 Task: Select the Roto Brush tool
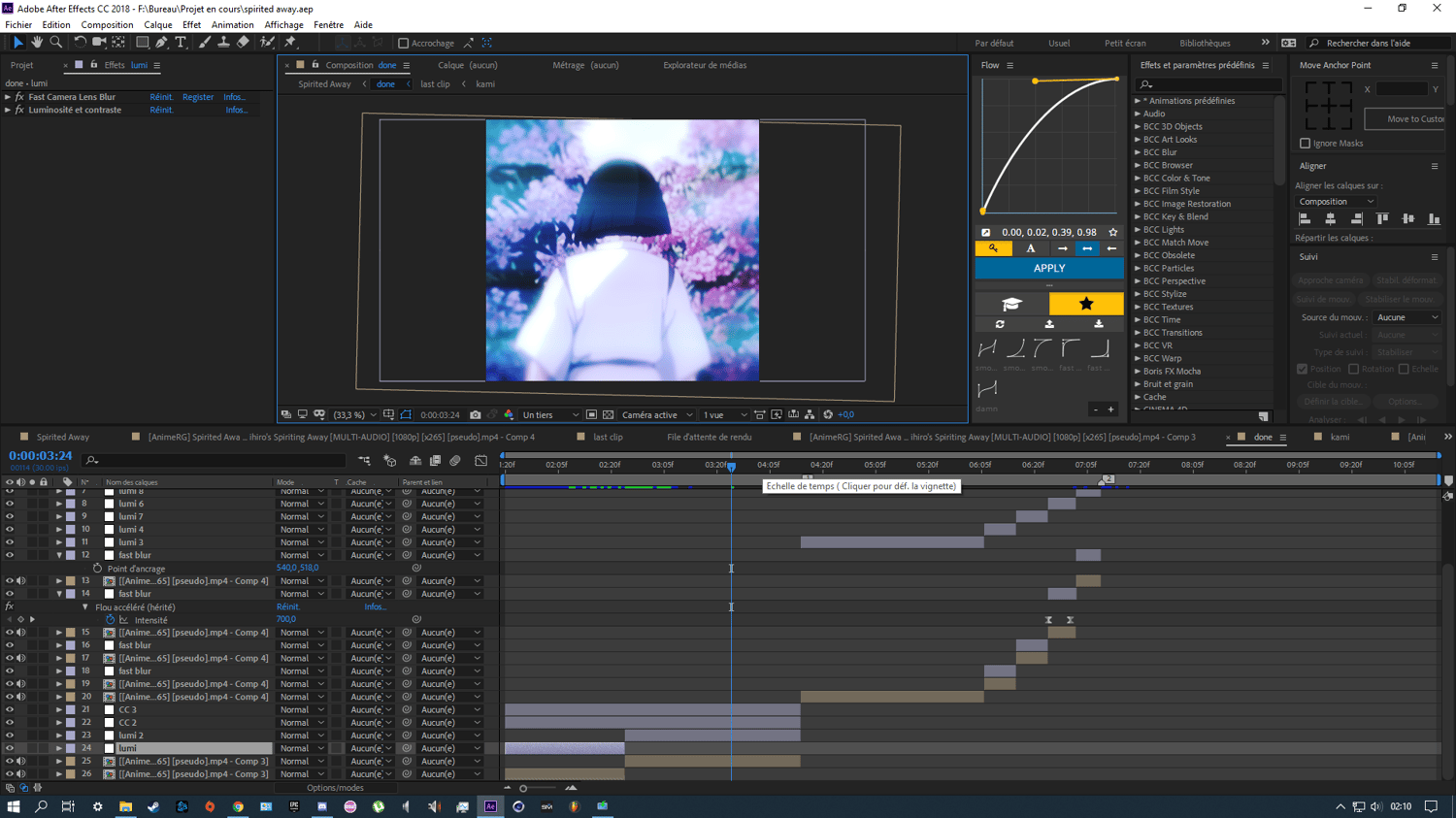point(267,43)
